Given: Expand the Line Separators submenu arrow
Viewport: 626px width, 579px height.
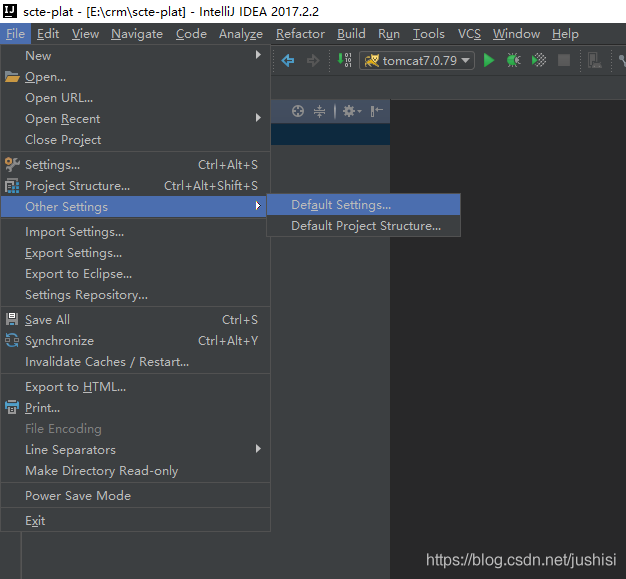Looking at the screenshot, I should tap(258, 449).
